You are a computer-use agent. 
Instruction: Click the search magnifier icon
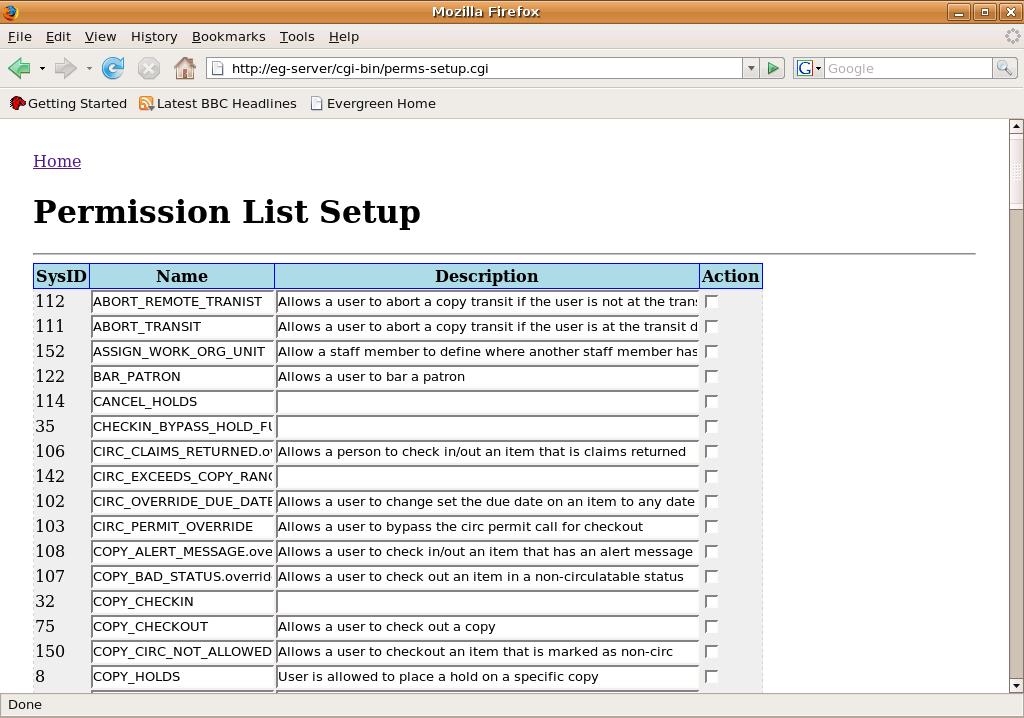(1004, 68)
